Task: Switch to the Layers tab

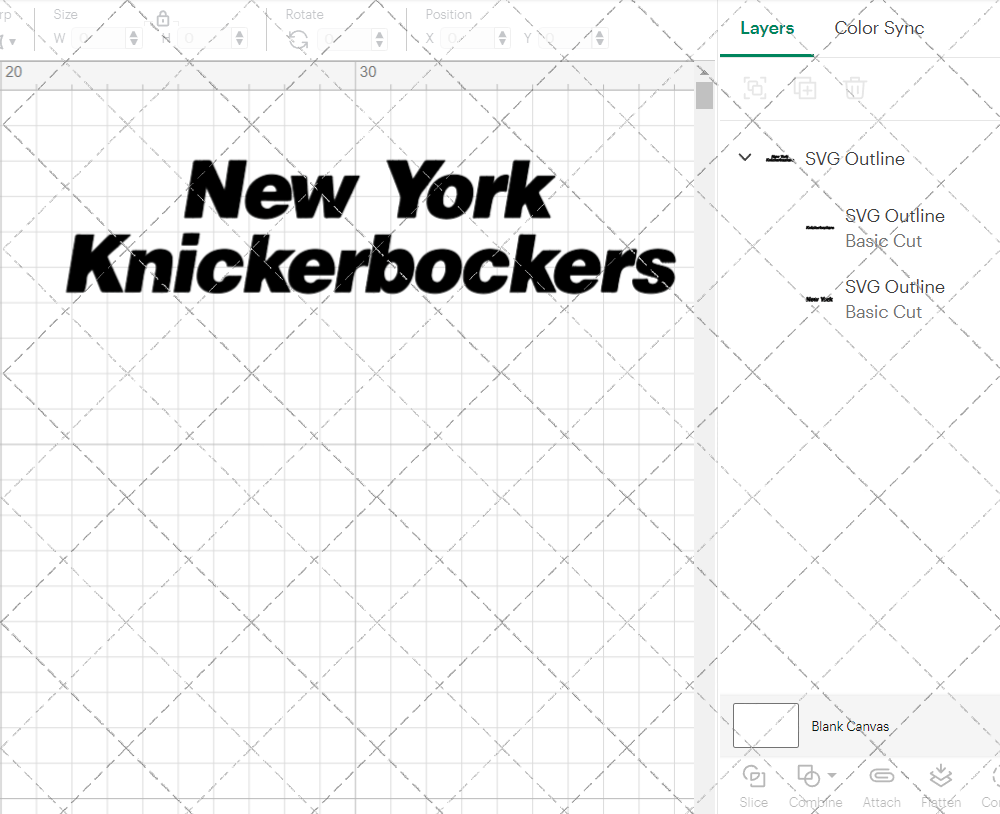Action: (767, 28)
